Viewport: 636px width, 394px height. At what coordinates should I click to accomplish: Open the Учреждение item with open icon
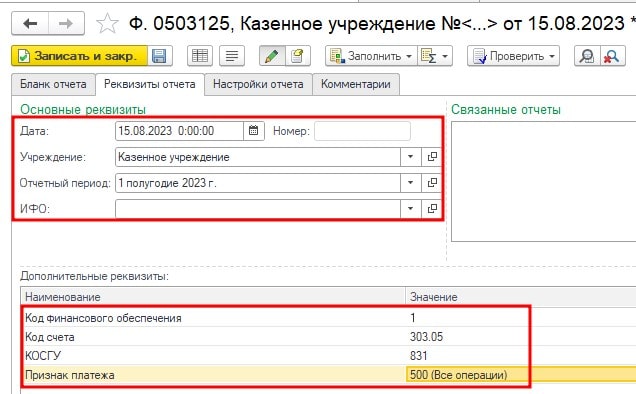[432, 157]
